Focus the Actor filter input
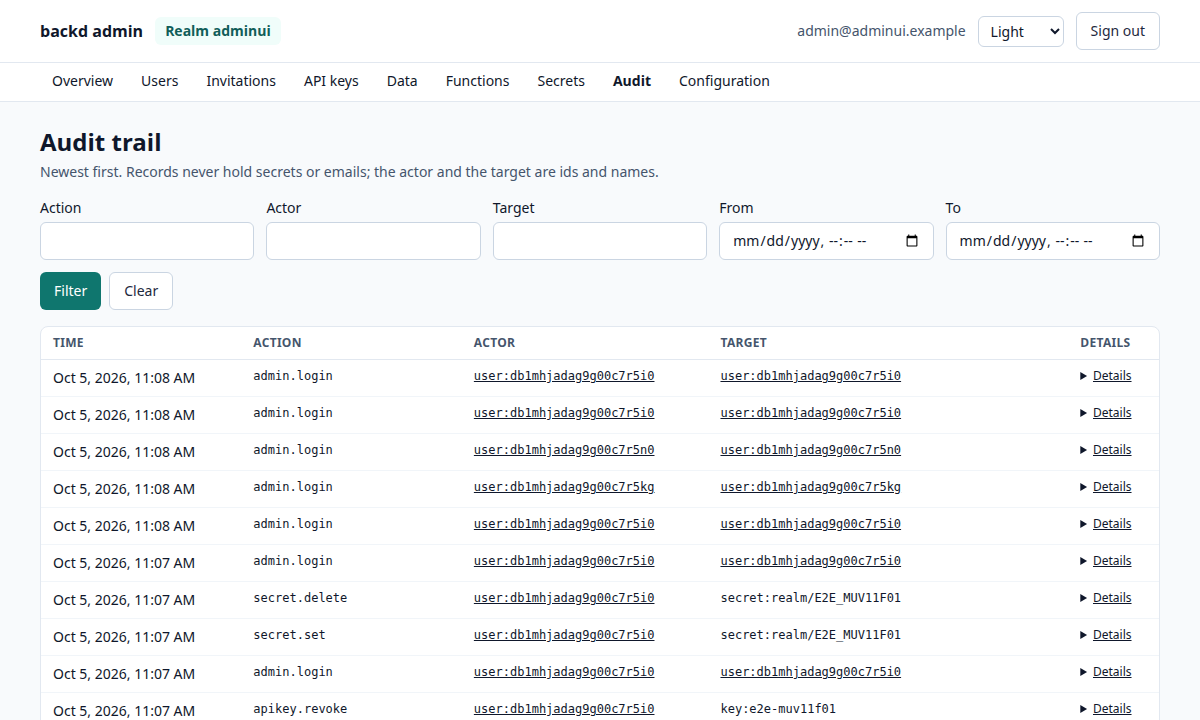Image resolution: width=1200 pixels, height=720 pixels. point(373,241)
